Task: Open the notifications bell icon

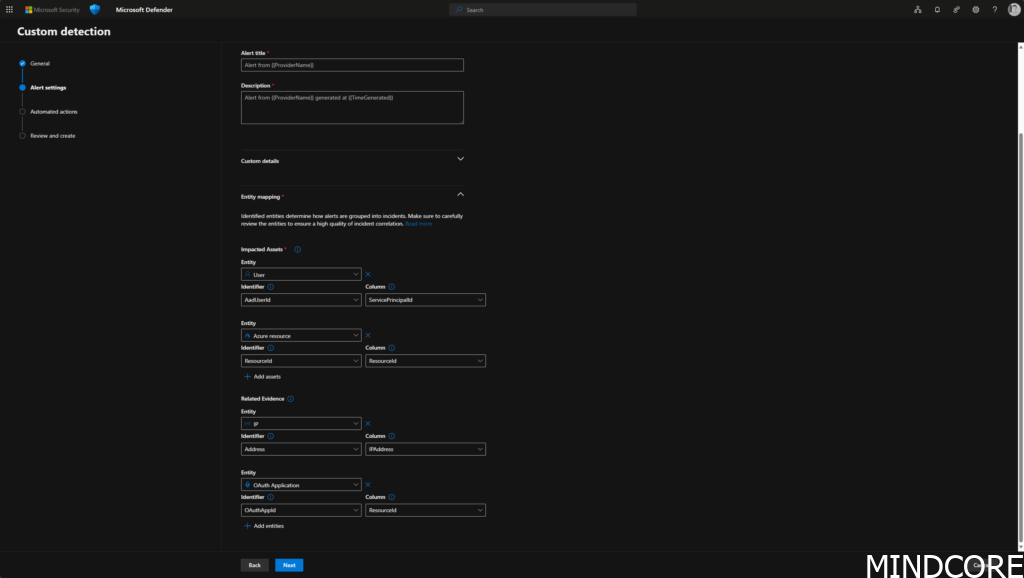Action: (937, 10)
